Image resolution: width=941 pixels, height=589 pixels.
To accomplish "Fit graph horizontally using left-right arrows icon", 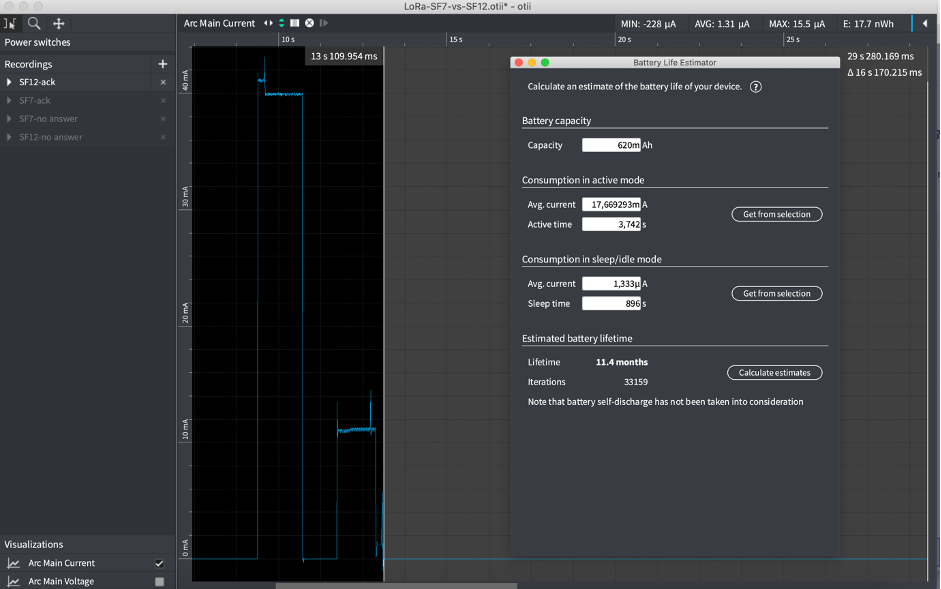I will click(x=268, y=23).
